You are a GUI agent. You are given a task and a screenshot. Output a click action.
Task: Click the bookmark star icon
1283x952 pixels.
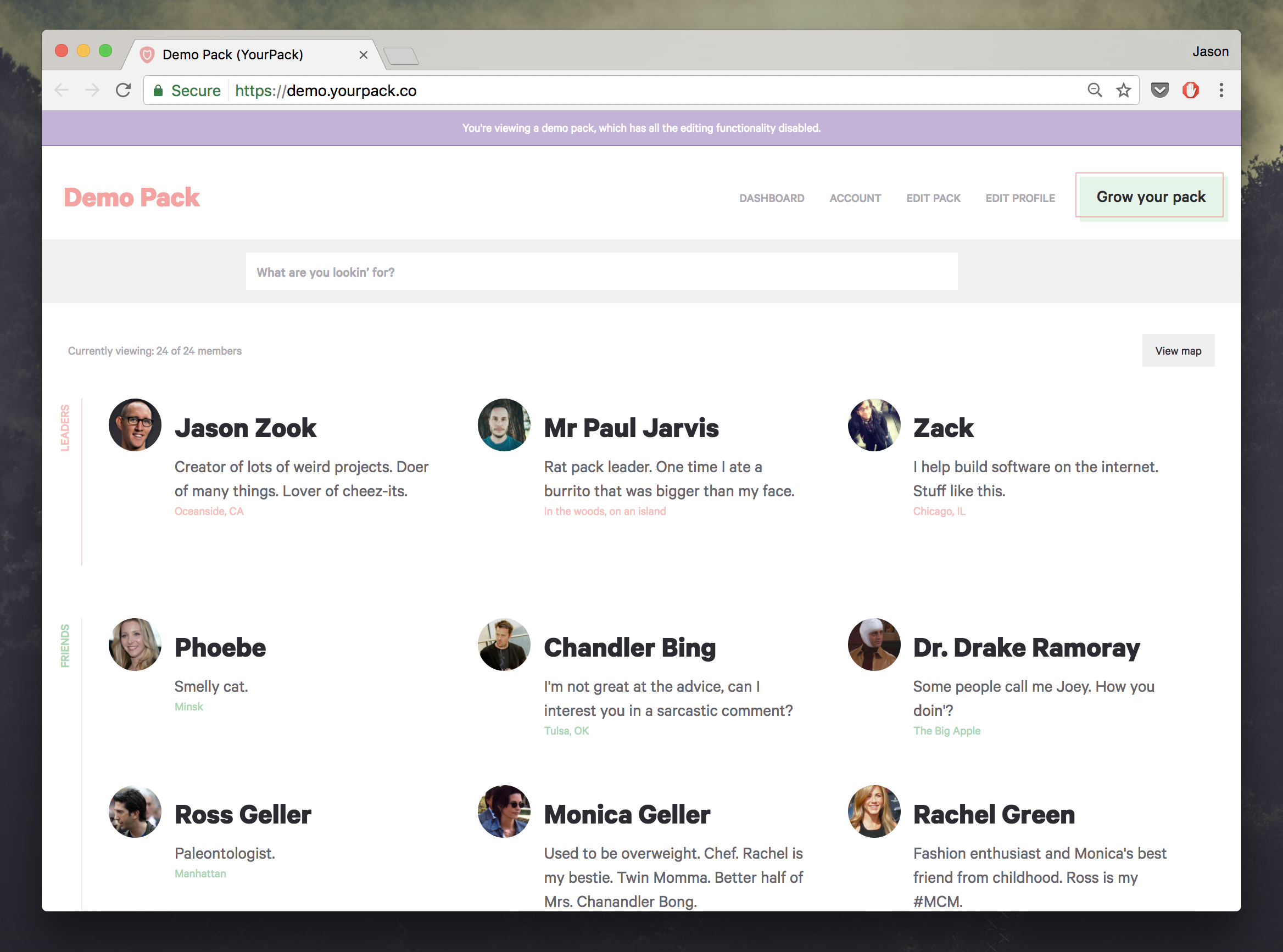pos(1123,91)
